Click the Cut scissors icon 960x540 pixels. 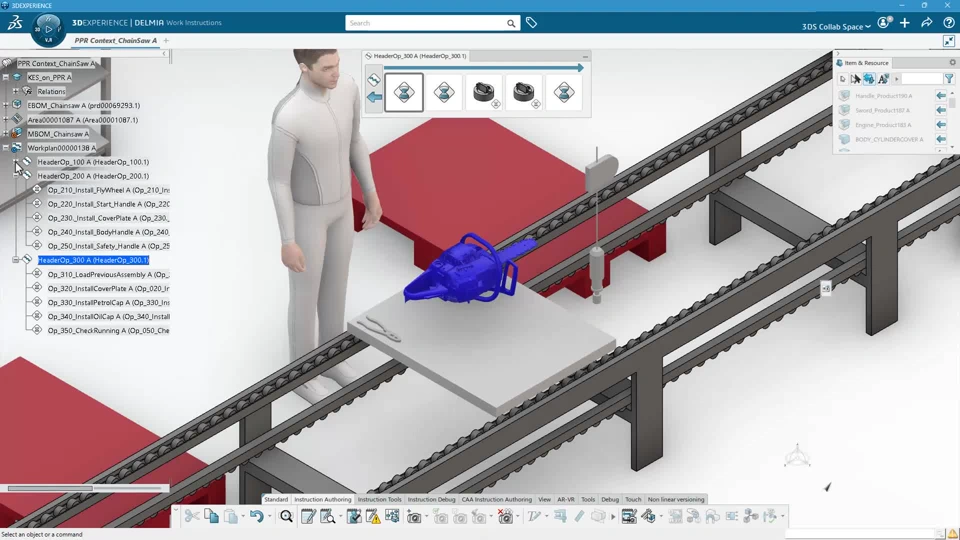point(192,516)
